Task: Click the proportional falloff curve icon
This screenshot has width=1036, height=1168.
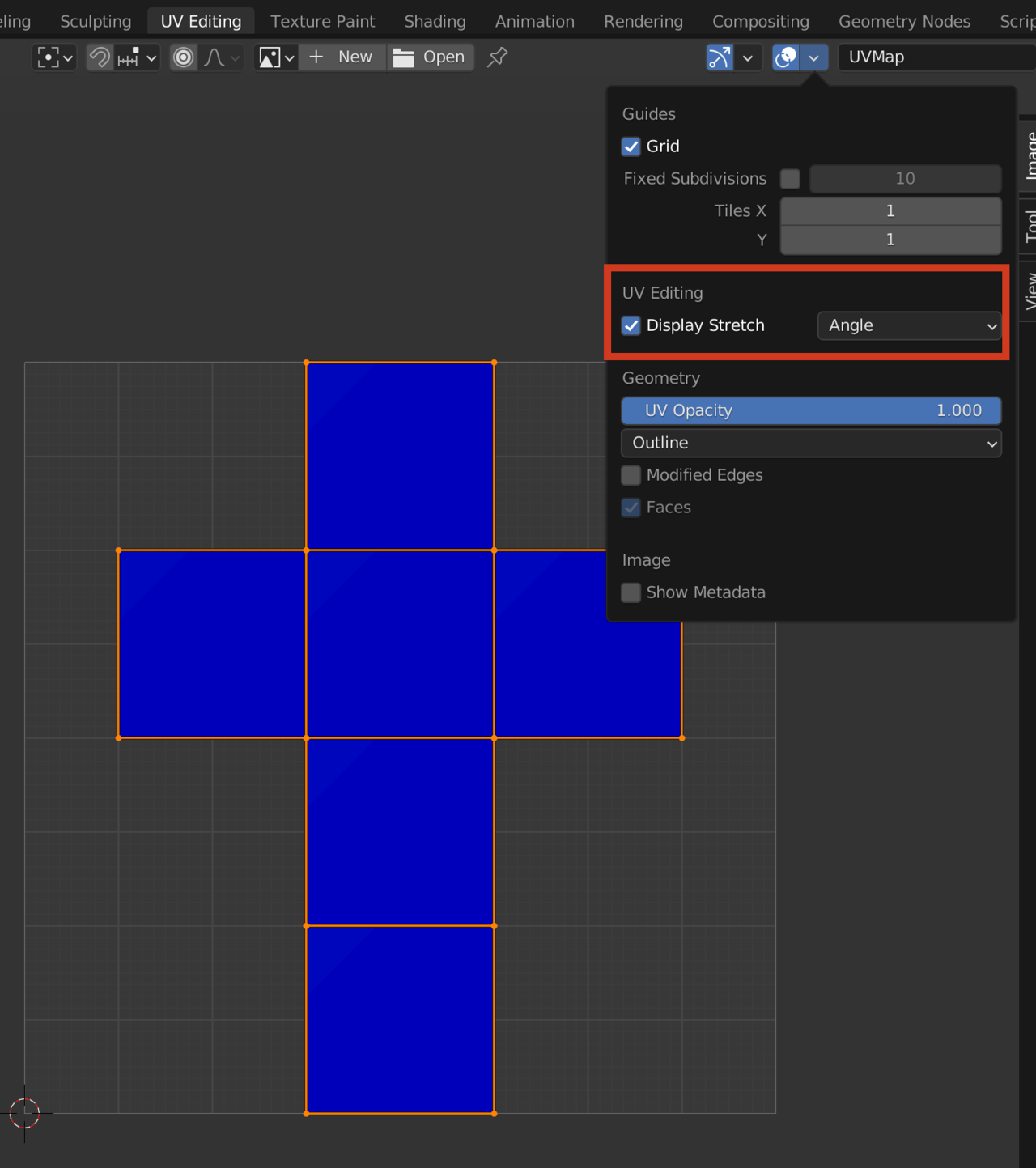Action: click(214, 57)
